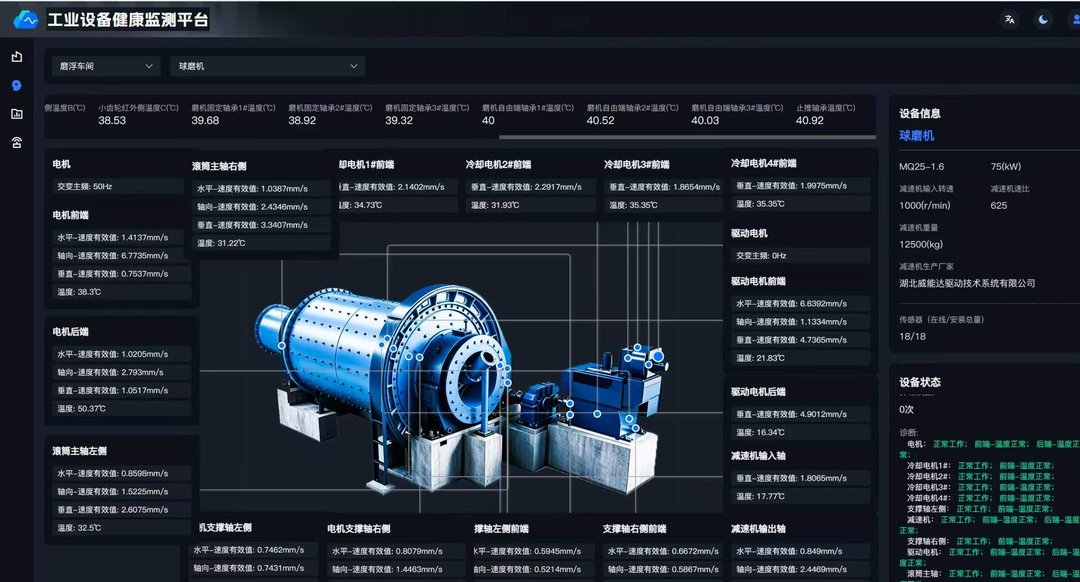1080x582 pixels.
Task: Select the 40.92 thrust bearing temperature value
Action: coord(810,121)
